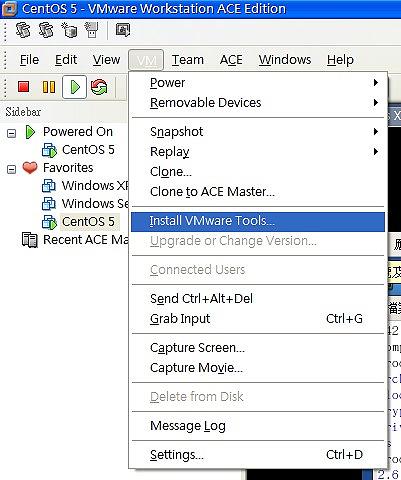Click the Powered On label
Image resolution: width=401 pixels, height=480 pixels.
coord(78,132)
